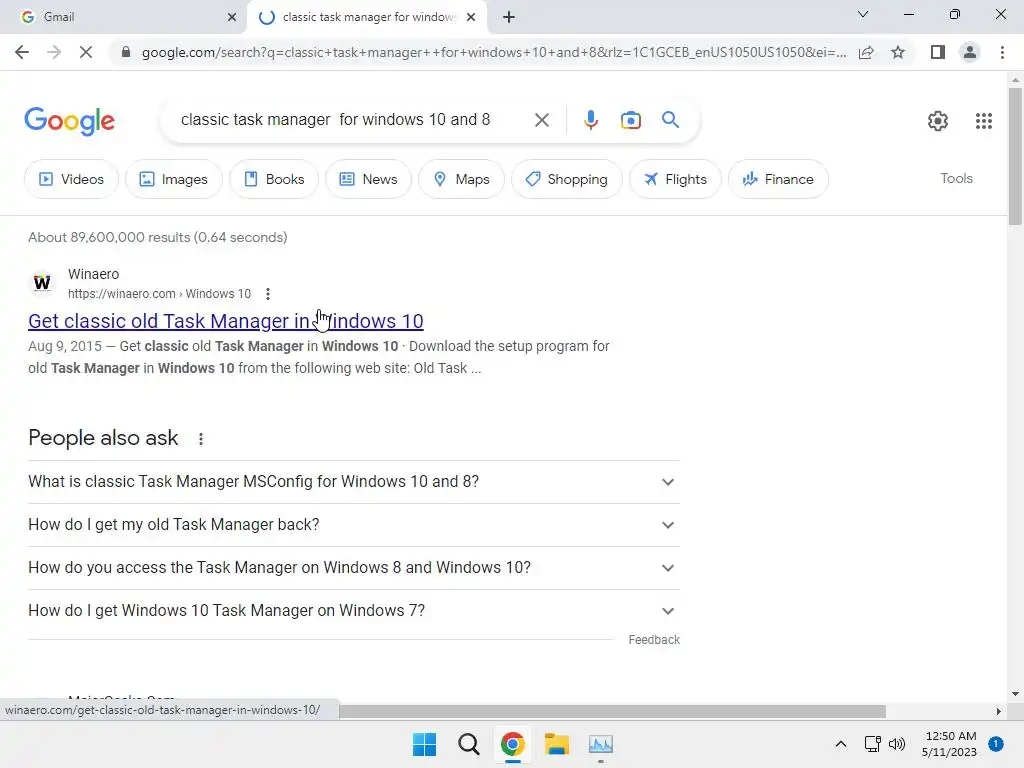Expand 'What is classic Task Manager MSConfig' question
This screenshot has height=768, width=1024.
354,482
